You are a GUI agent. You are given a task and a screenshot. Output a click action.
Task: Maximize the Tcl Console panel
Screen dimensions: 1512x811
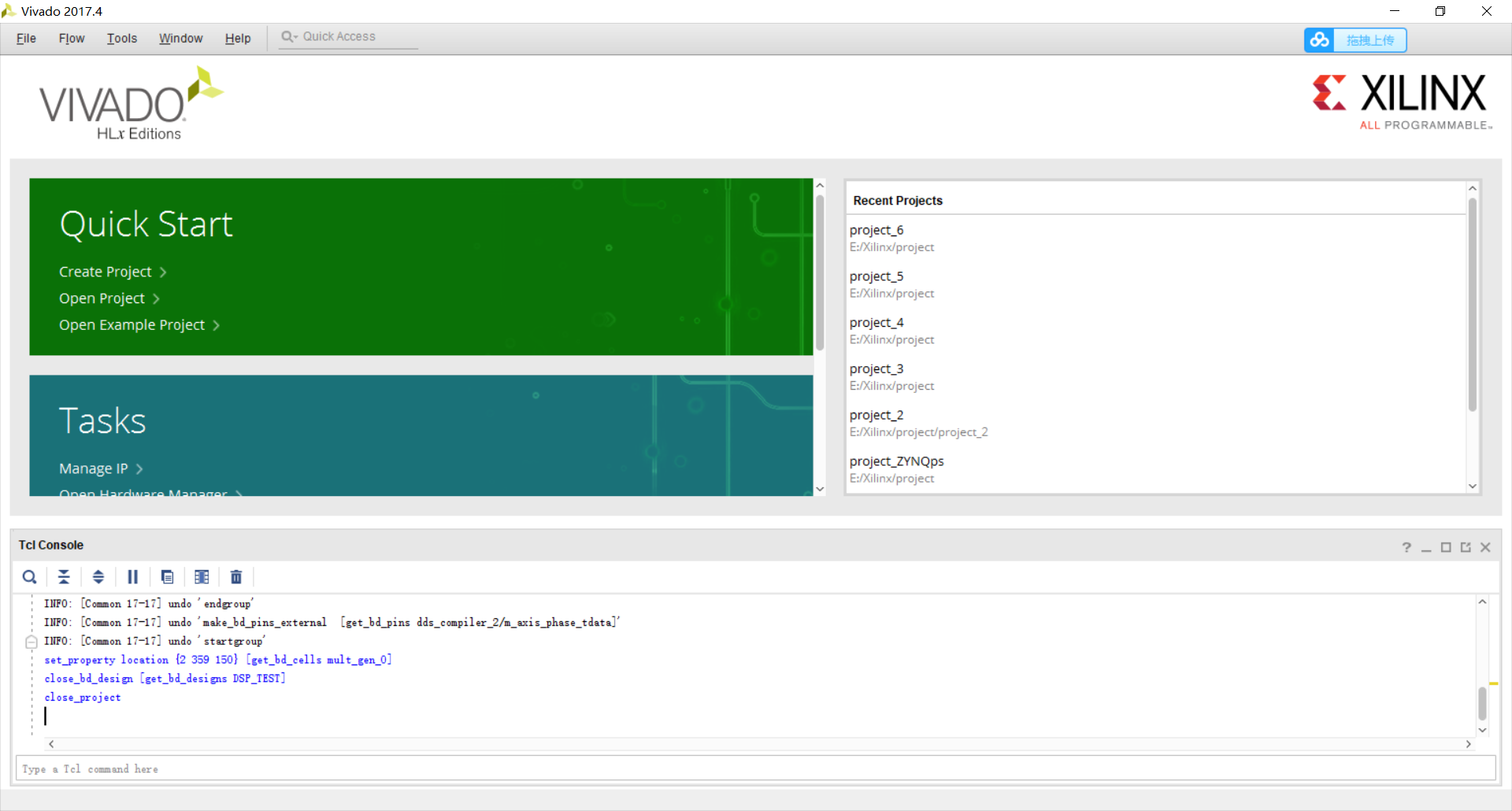1446,547
